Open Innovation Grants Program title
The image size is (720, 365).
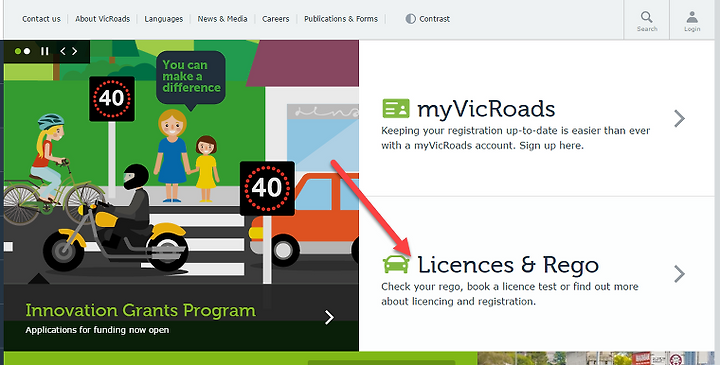(x=141, y=311)
